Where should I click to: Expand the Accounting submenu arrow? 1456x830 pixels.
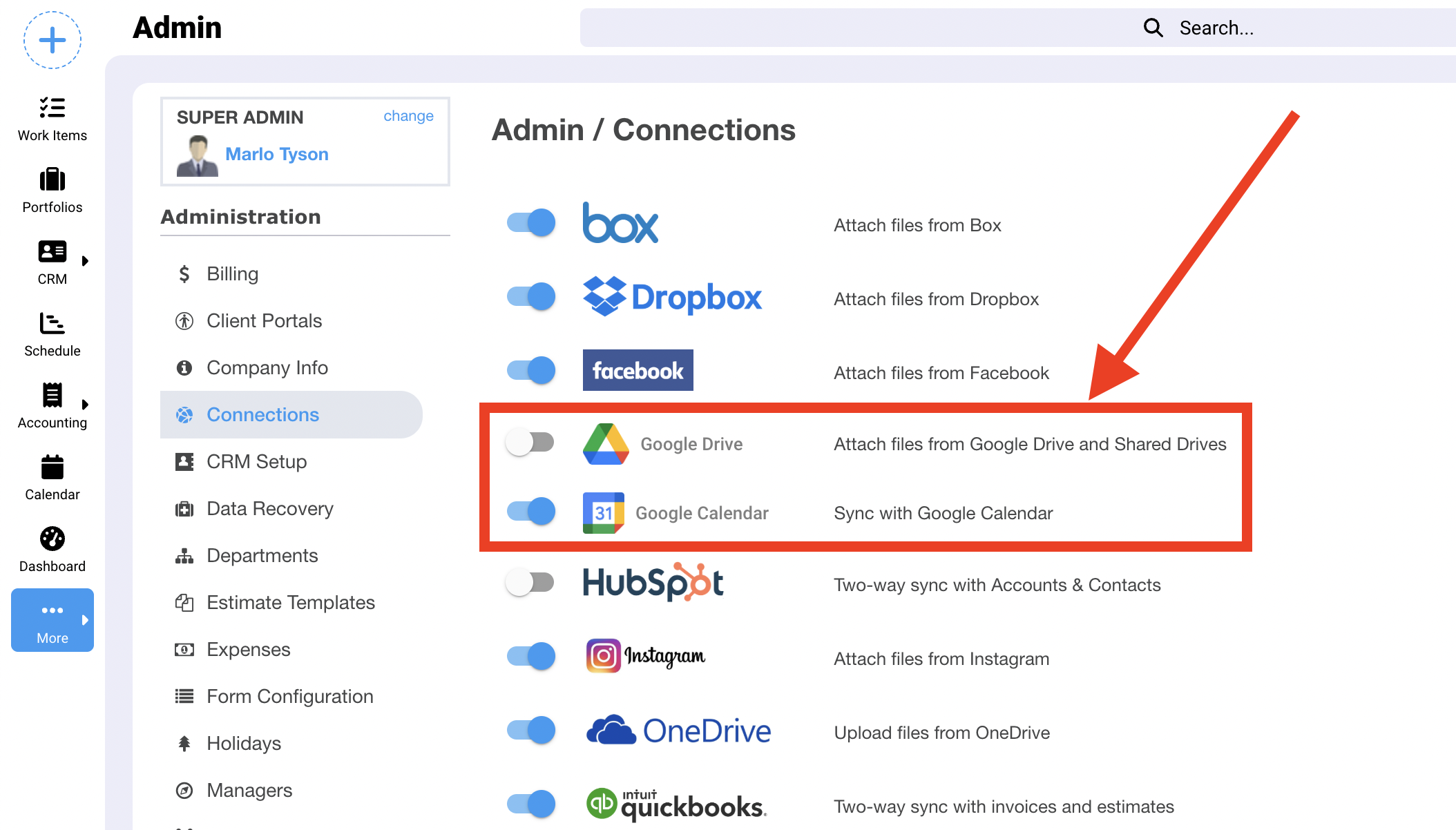(85, 405)
